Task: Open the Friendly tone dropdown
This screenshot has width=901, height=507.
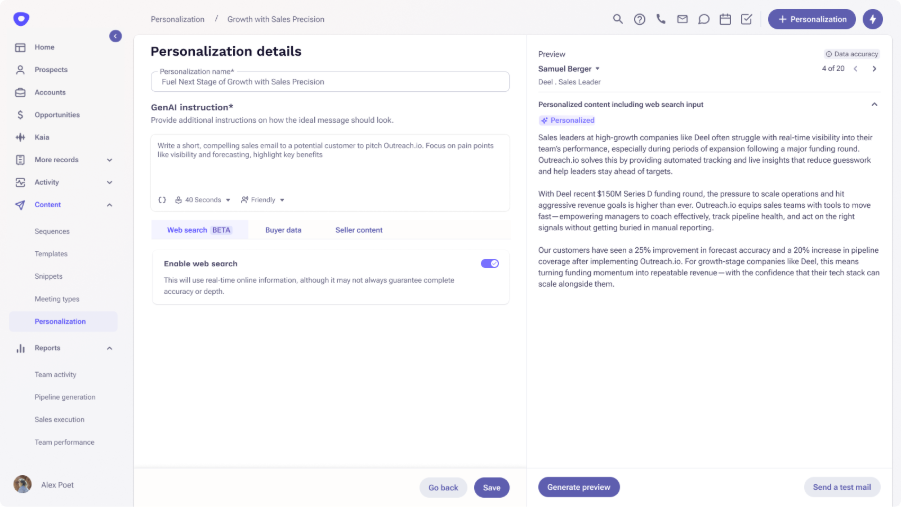Action: click(x=263, y=200)
